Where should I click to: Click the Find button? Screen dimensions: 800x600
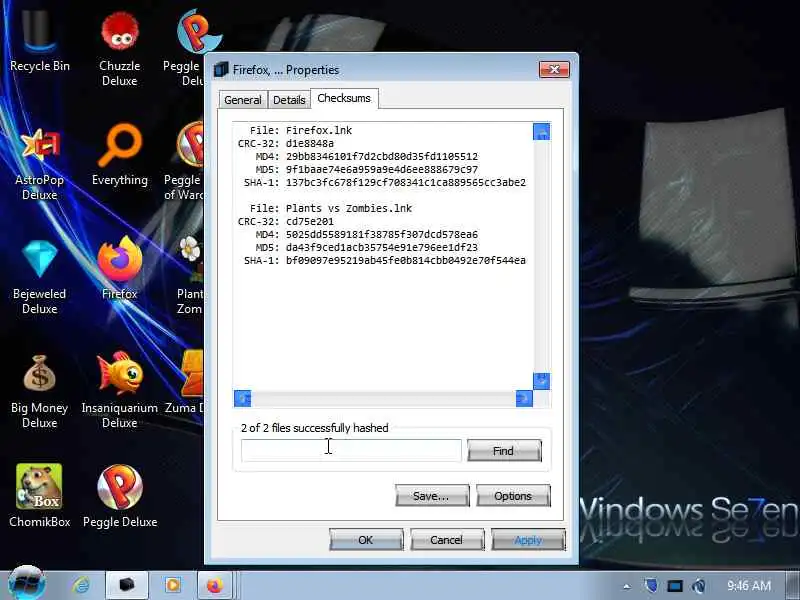pyautogui.click(x=504, y=451)
